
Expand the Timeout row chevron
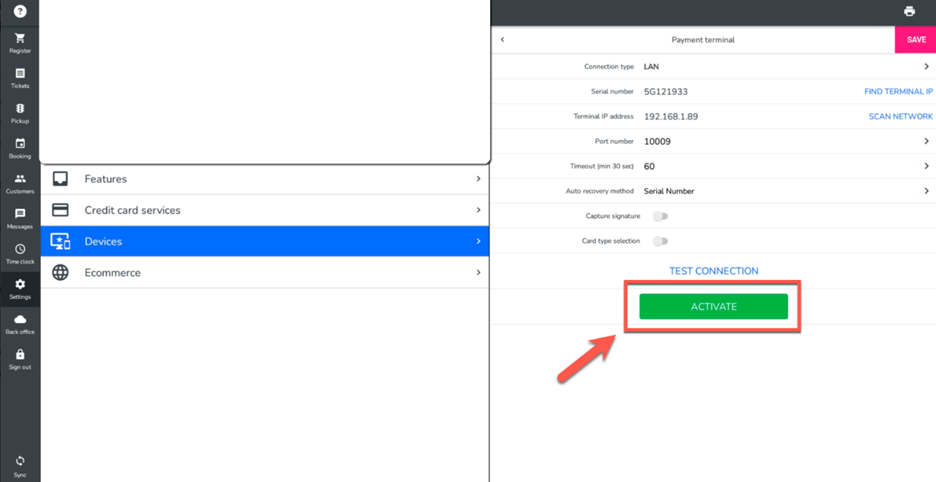coord(926,166)
